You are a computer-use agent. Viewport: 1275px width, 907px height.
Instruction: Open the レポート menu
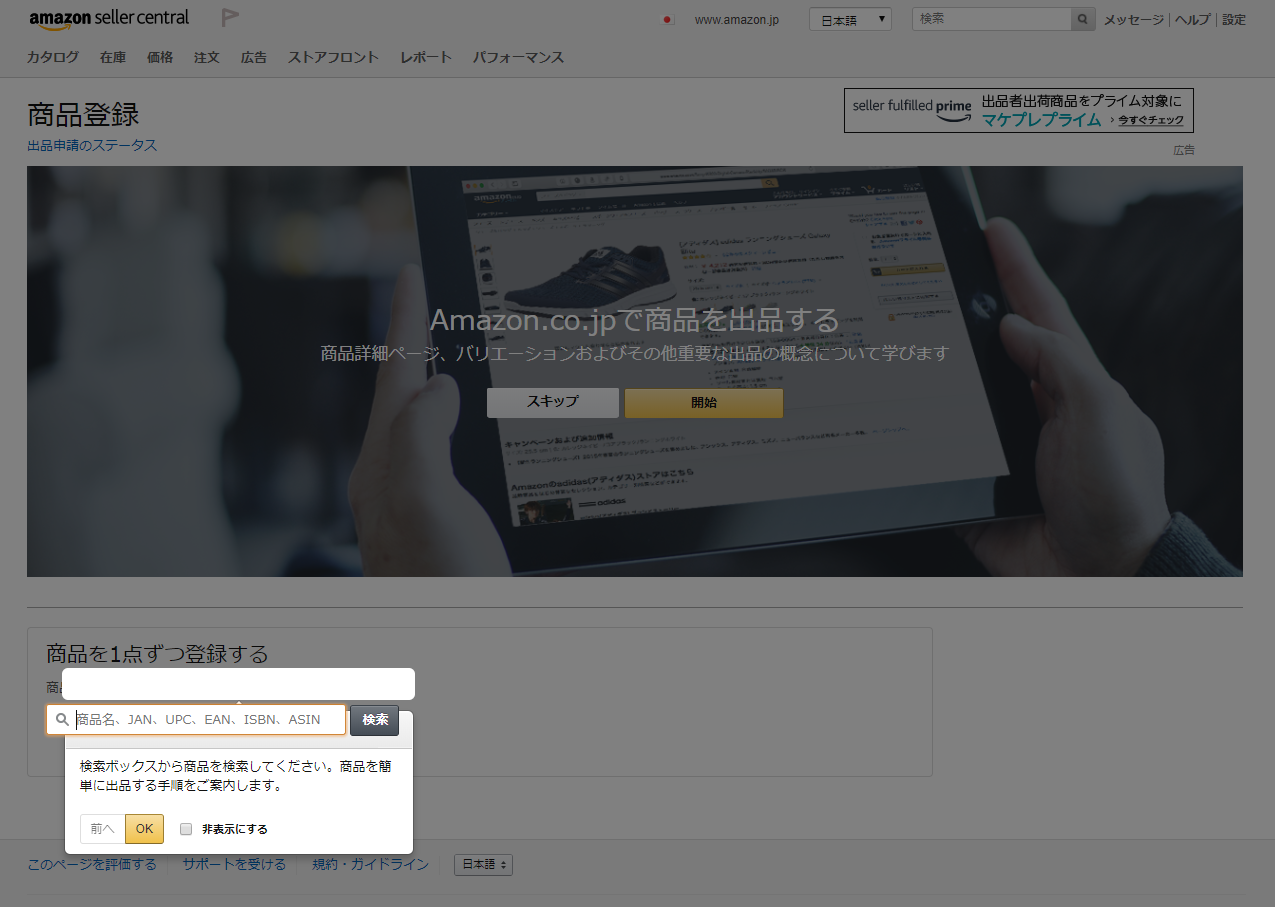(x=425, y=57)
